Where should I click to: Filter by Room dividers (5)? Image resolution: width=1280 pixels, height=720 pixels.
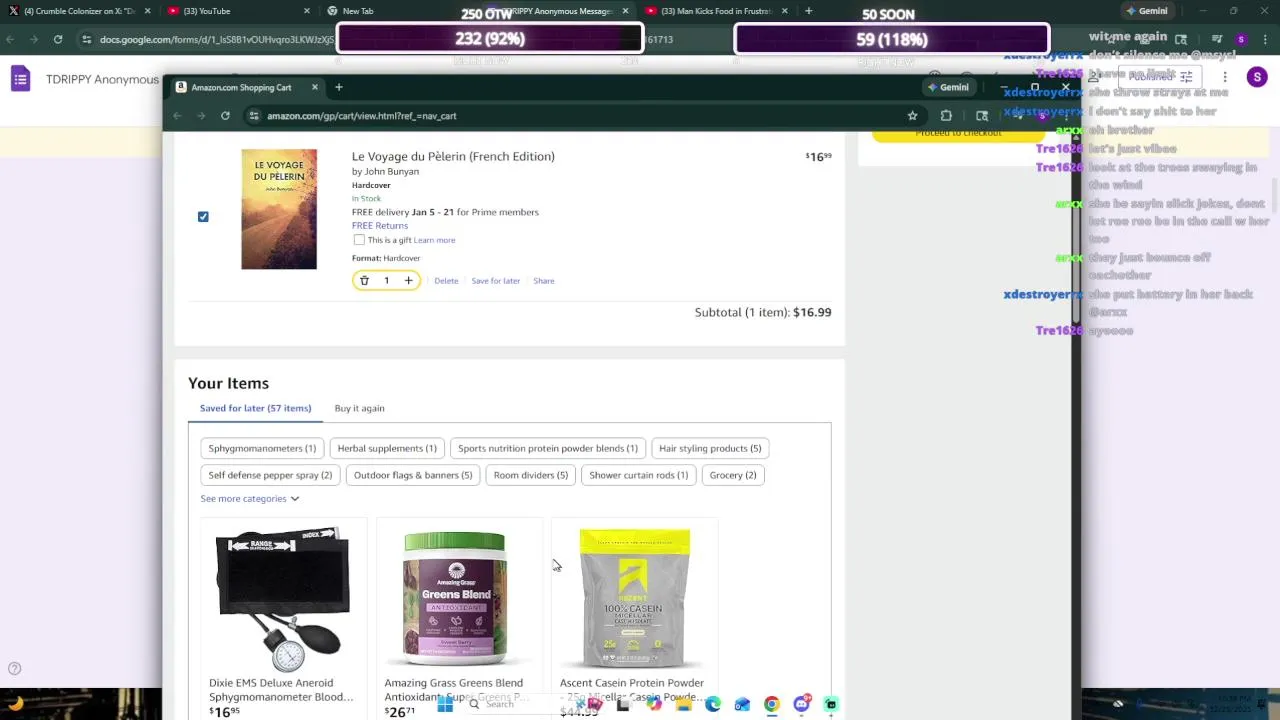(x=531, y=475)
